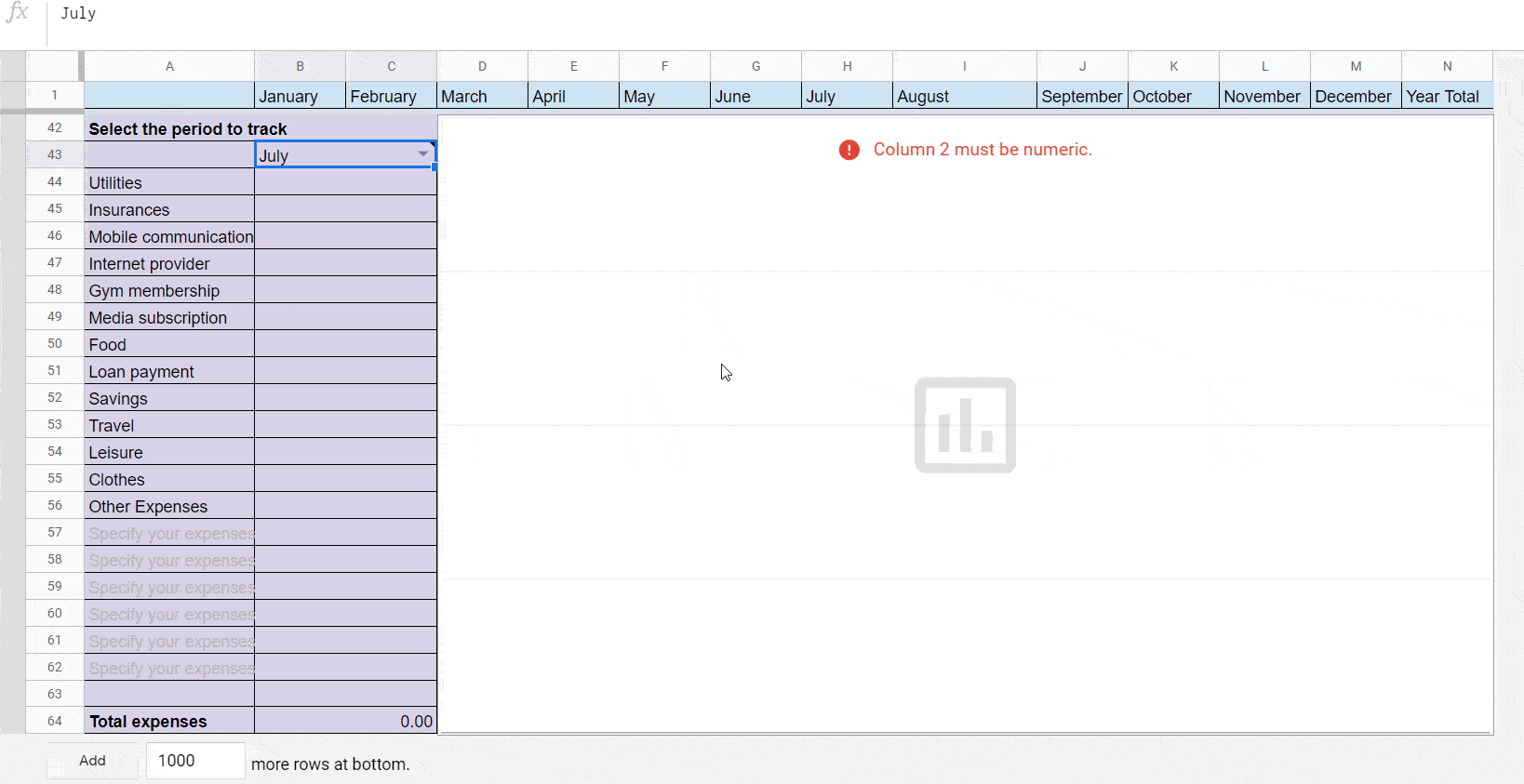The height and width of the screenshot is (784, 1524).
Task: Select column G header
Action: pyautogui.click(x=756, y=66)
